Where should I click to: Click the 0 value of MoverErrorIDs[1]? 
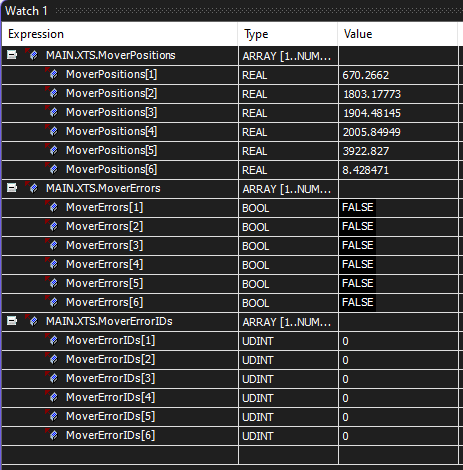345,341
